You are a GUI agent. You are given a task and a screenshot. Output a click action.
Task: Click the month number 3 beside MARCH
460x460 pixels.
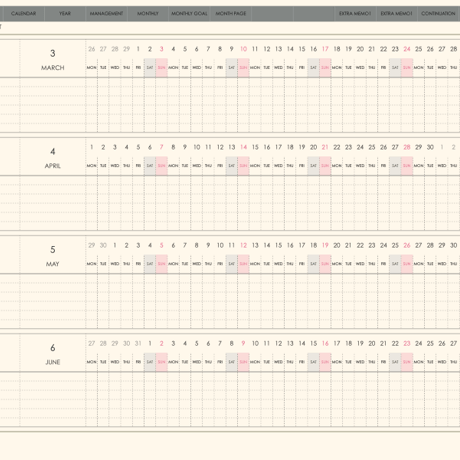pyautogui.click(x=53, y=53)
